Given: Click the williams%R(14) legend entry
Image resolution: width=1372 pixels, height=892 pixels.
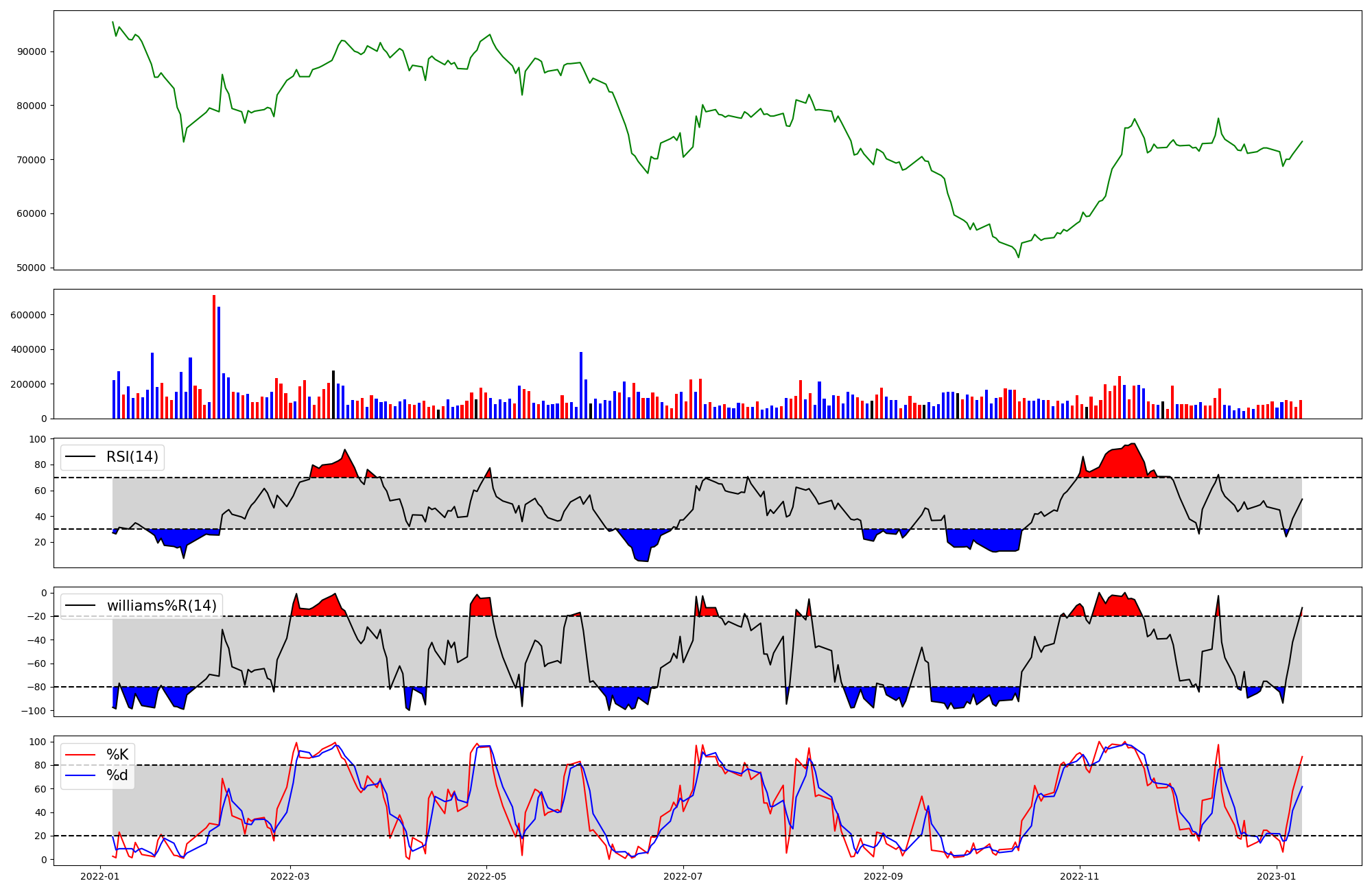Looking at the screenshot, I should 161,606.
